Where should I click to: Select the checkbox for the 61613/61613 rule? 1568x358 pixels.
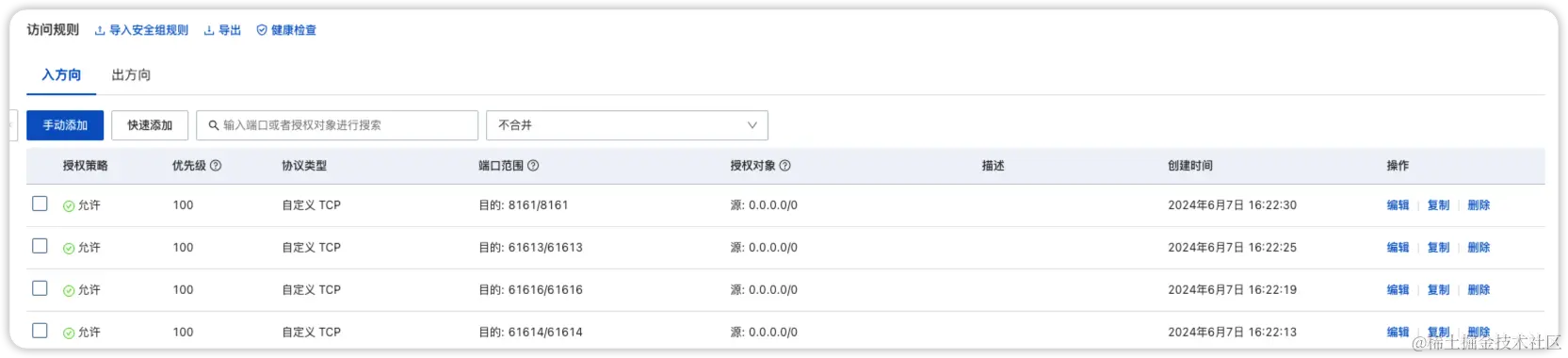tap(40, 246)
